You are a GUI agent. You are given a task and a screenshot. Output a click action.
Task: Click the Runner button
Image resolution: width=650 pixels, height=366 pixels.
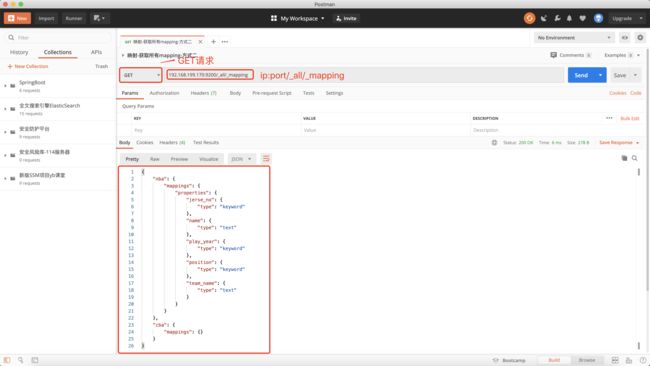74,18
